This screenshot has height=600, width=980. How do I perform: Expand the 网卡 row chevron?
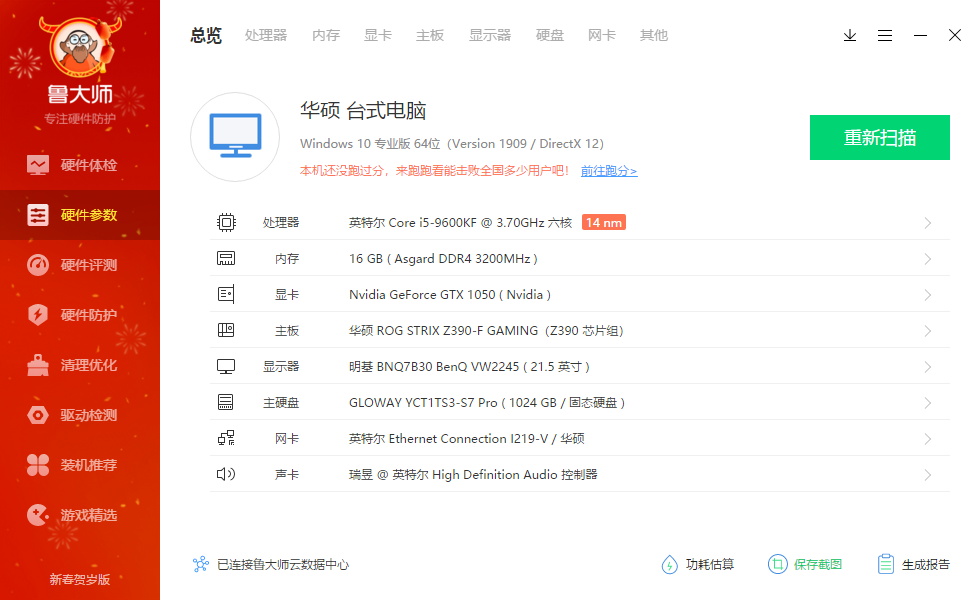[x=928, y=439]
